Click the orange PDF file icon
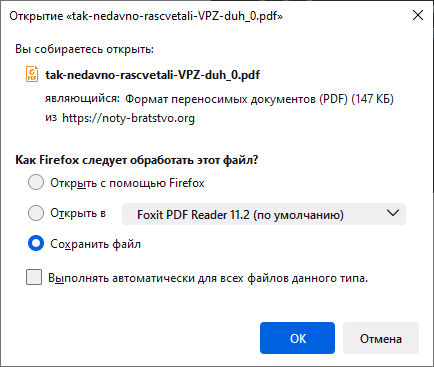This screenshot has width=434, height=367. (x=32, y=74)
